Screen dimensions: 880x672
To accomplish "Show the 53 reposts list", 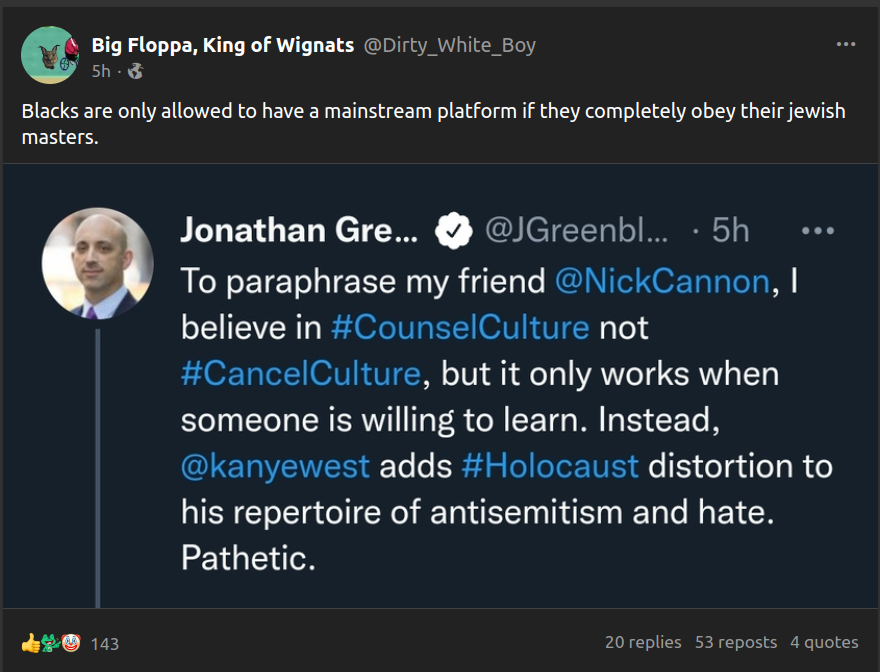I will click(x=736, y=642).
